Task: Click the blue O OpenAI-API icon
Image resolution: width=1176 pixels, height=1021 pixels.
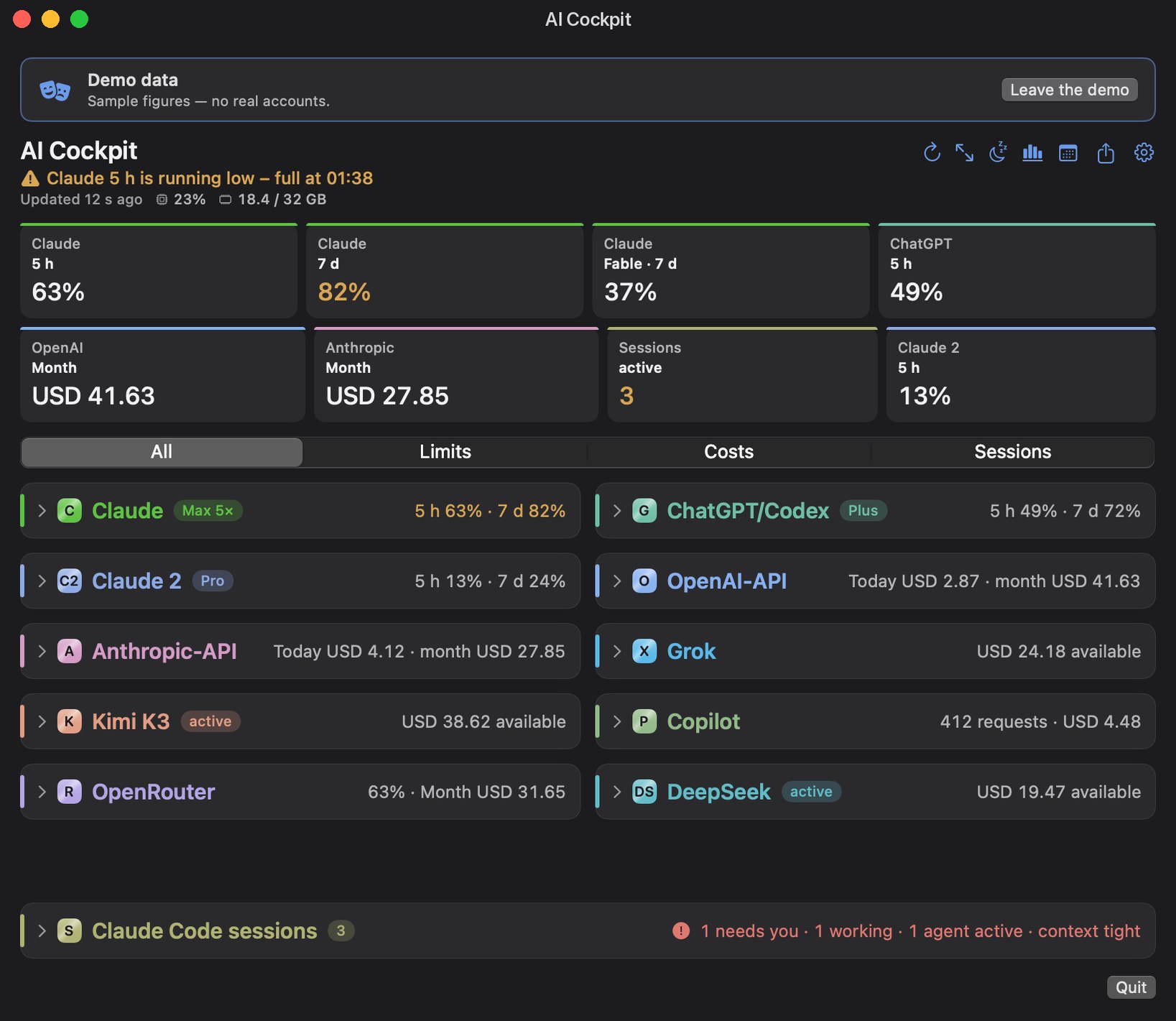Action: click(644, 581)
